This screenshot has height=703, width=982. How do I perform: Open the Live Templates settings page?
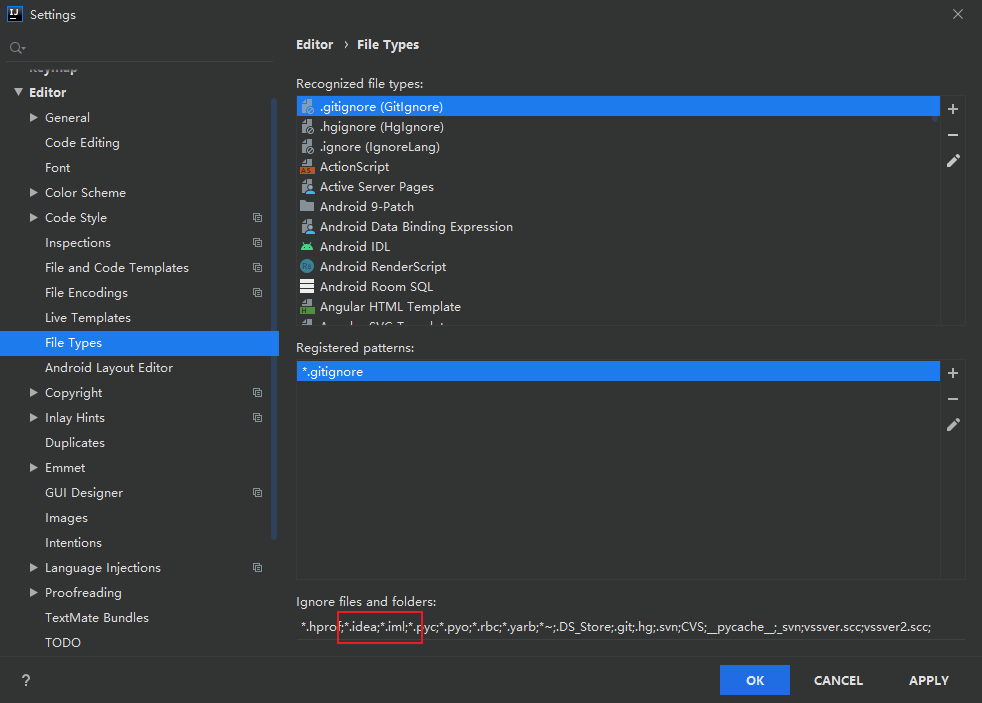(x=88, y=318)
